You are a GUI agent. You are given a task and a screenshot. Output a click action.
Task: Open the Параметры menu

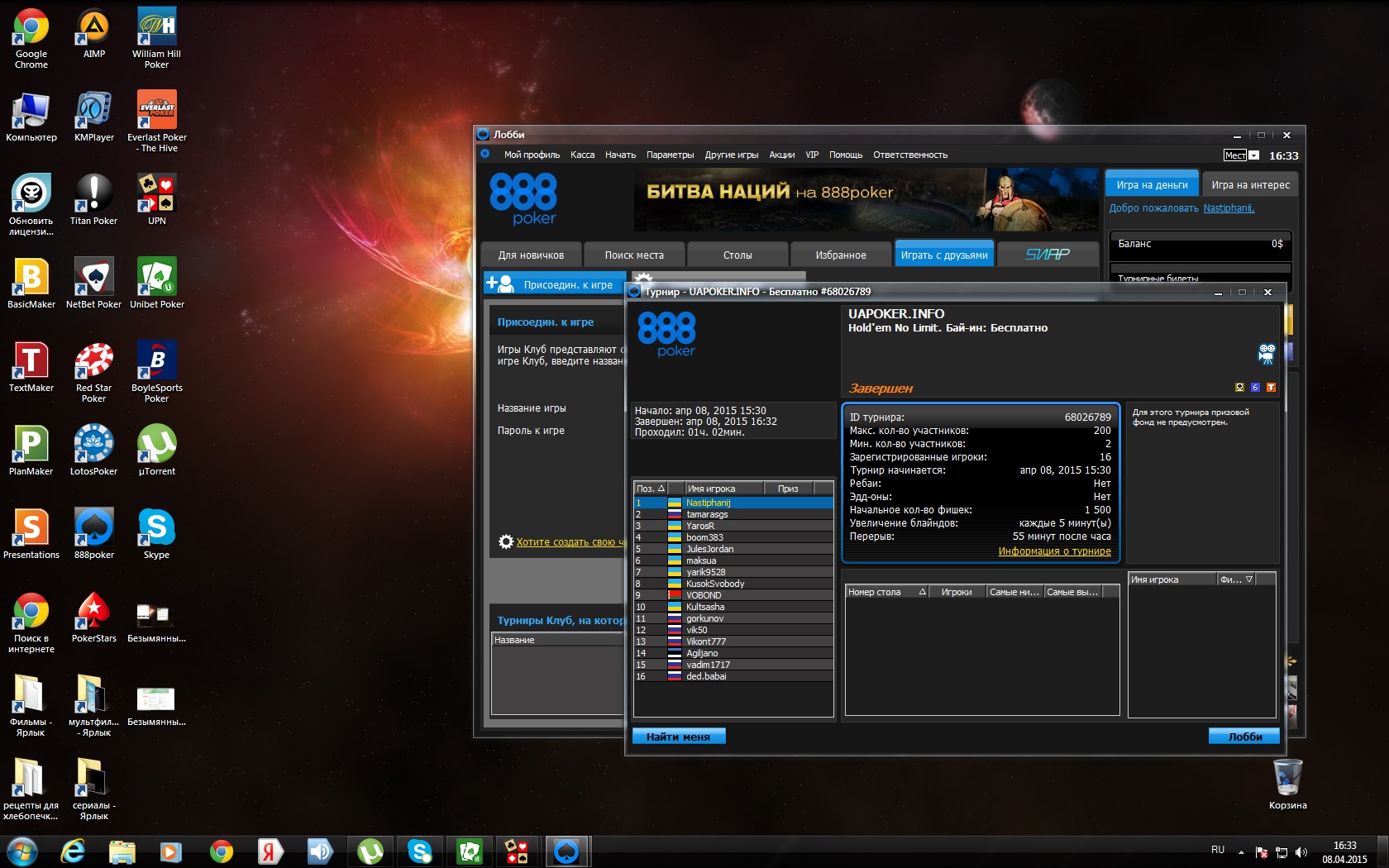pyautogui.click(x=670, y=155)
